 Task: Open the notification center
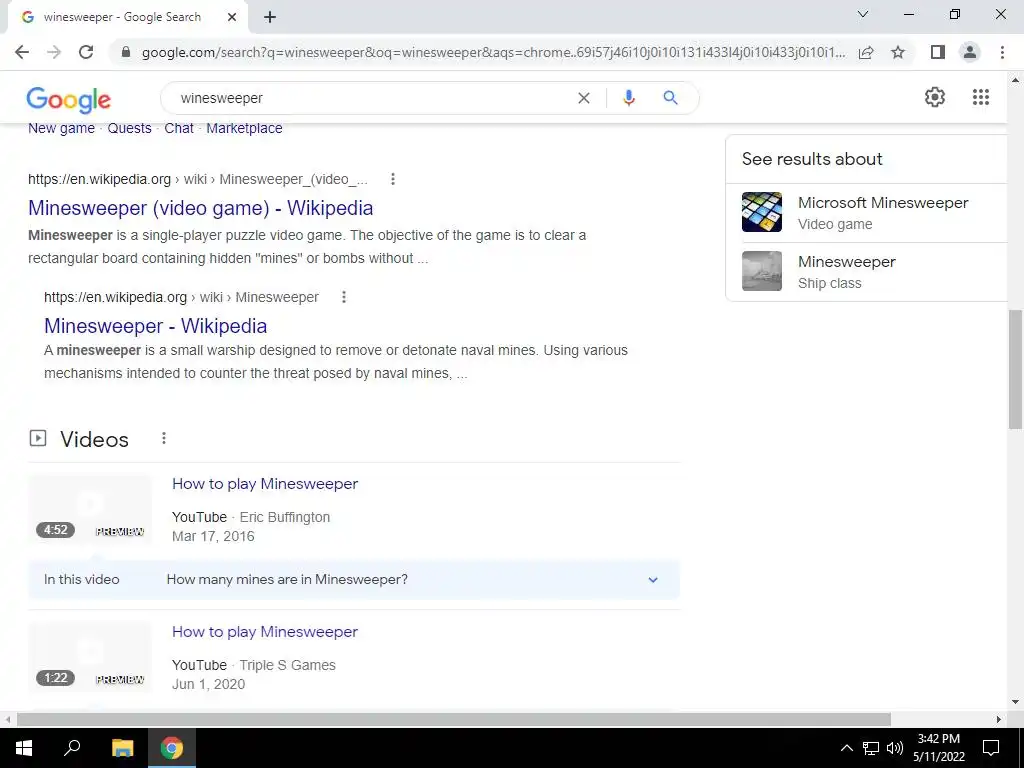pyautogui.click(x=991, y=748)
